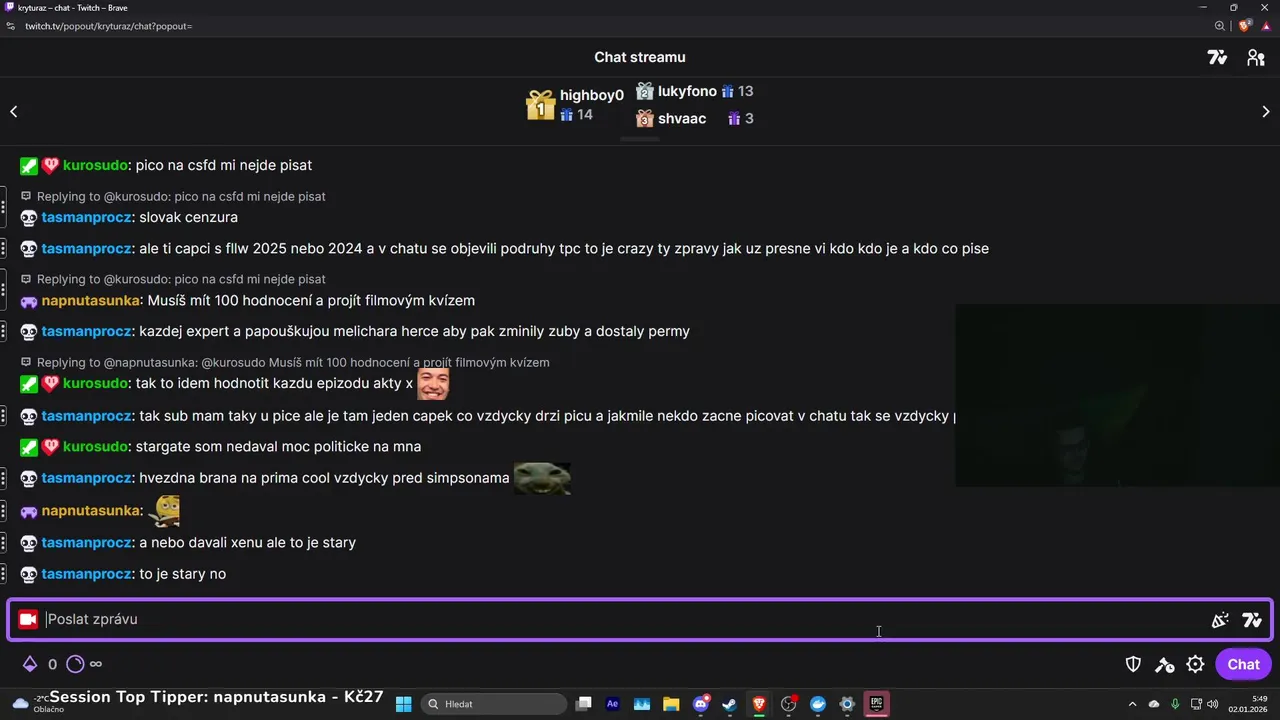Open the 7TV menu in chat header

click(x=1217, y=58)
